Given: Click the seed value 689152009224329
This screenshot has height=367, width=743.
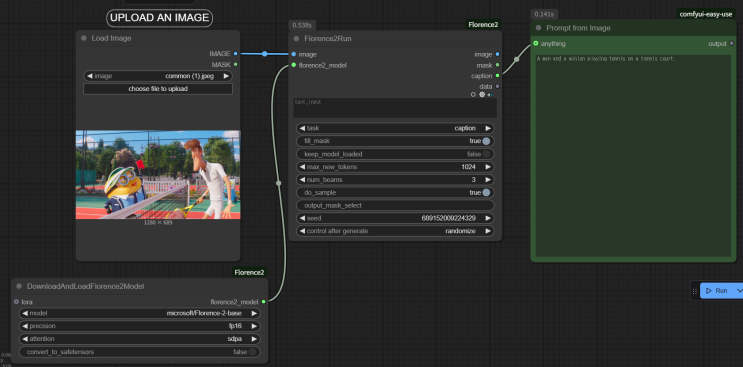Looking at the screenshot, I should point(449,218).
